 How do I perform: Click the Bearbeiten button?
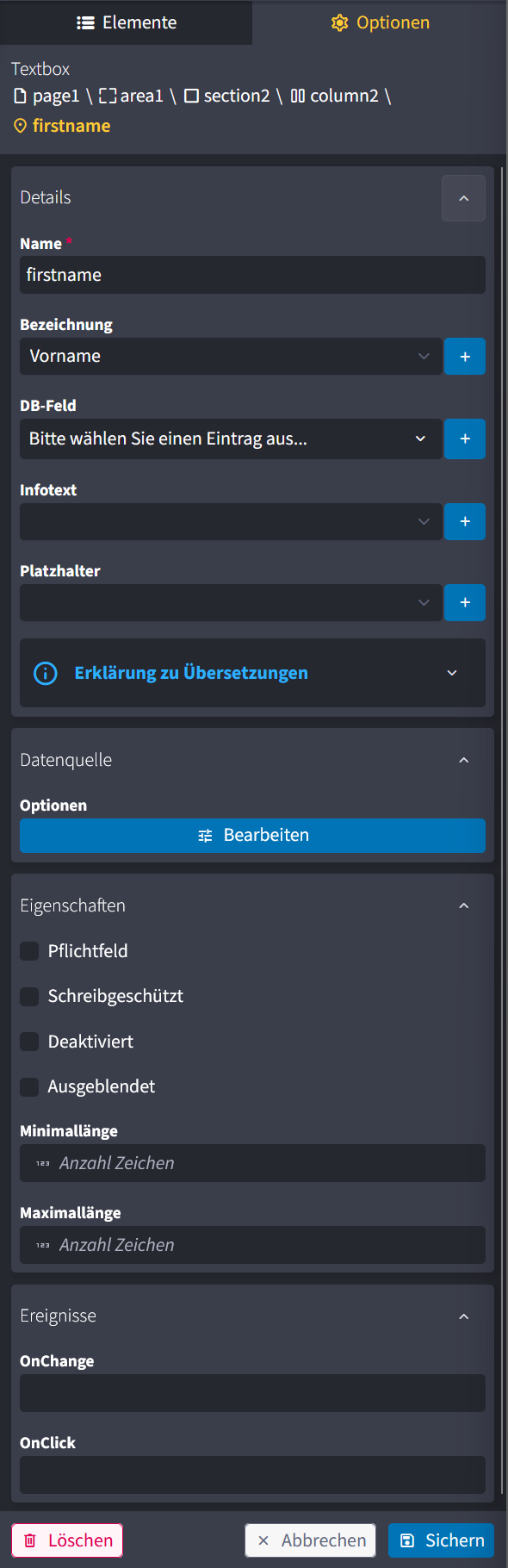(x=252, y=835)
